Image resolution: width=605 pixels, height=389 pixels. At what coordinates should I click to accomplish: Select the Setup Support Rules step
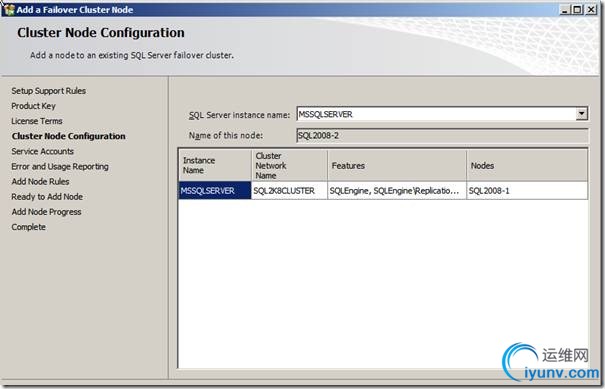(49, 91)
